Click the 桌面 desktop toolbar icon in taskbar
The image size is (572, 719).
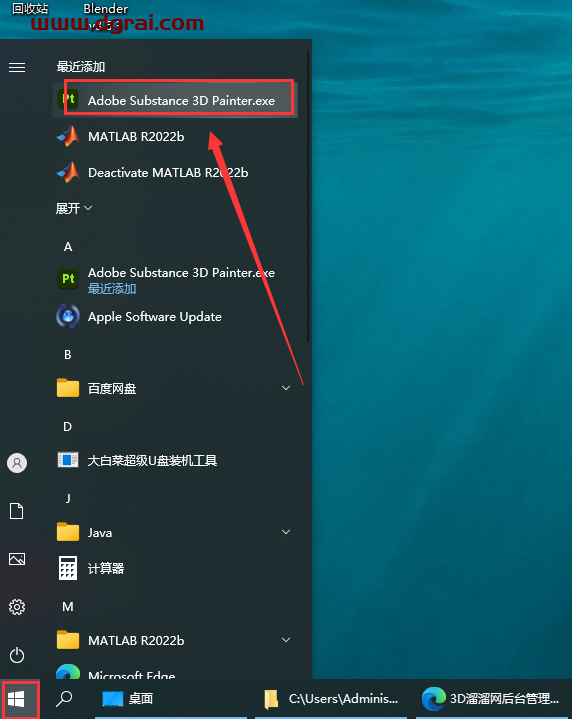(112, 699)
